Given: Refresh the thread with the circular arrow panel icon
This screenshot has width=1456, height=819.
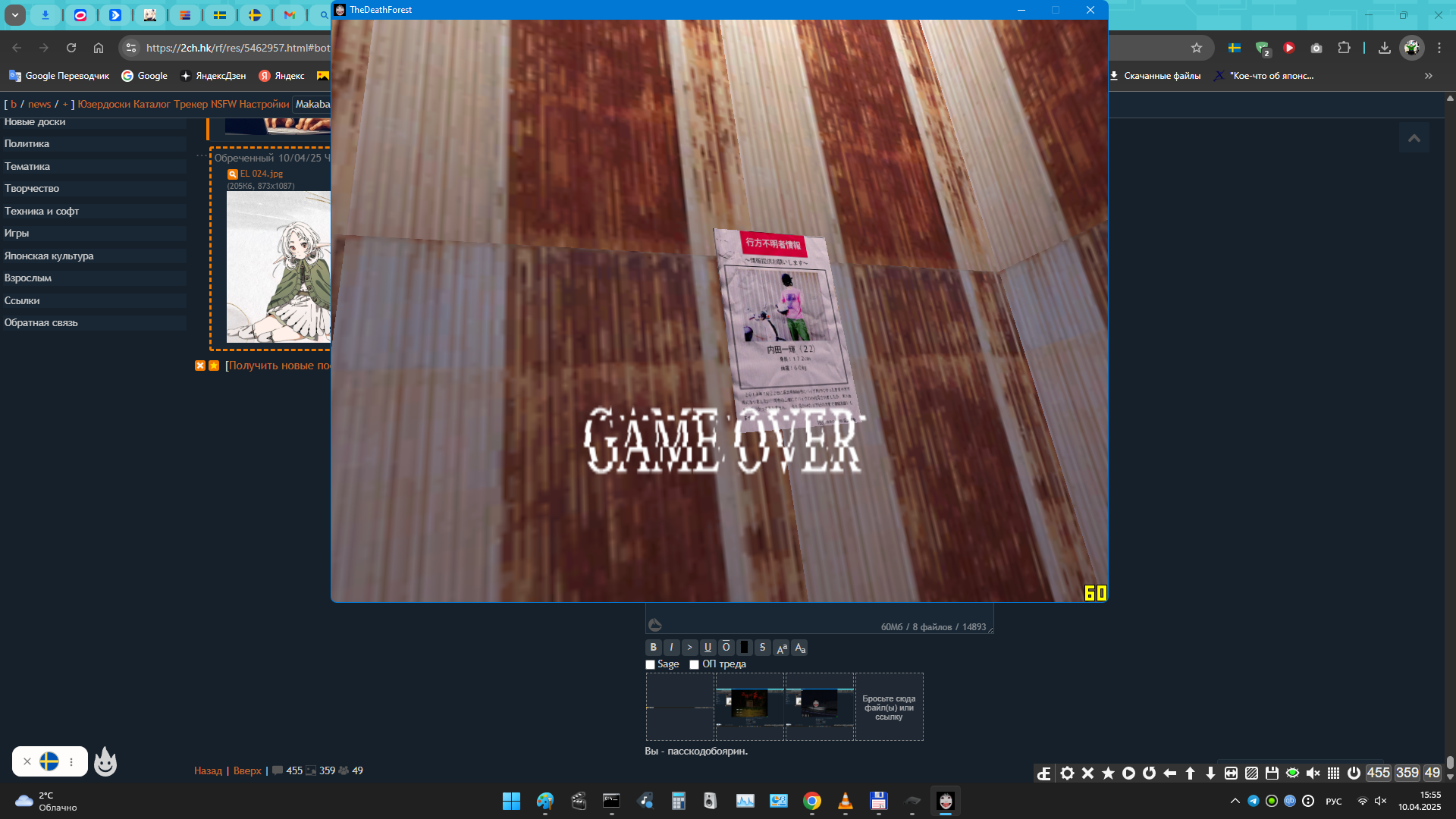Looking at the screenshot, I should pyautogui.click(x=1149, y=773).
